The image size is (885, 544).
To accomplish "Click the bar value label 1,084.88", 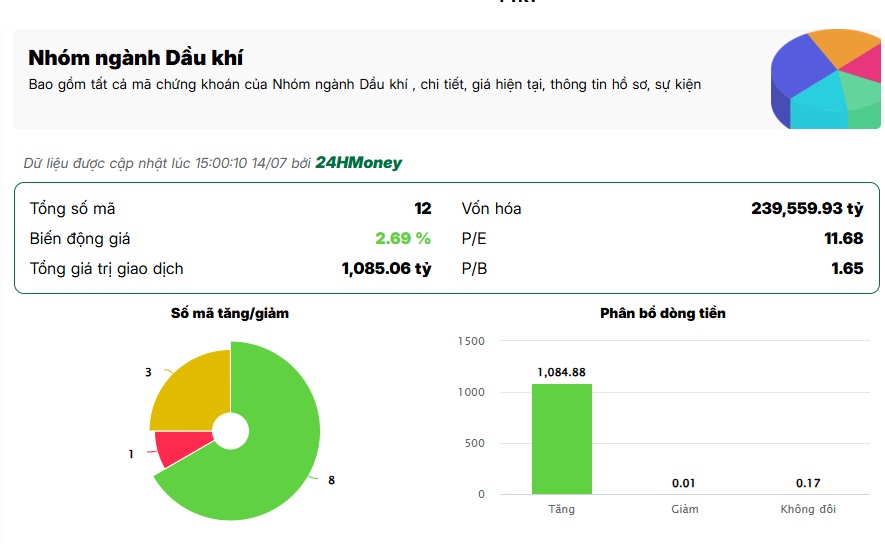I will pyautogui.click(x=562, y=372).
